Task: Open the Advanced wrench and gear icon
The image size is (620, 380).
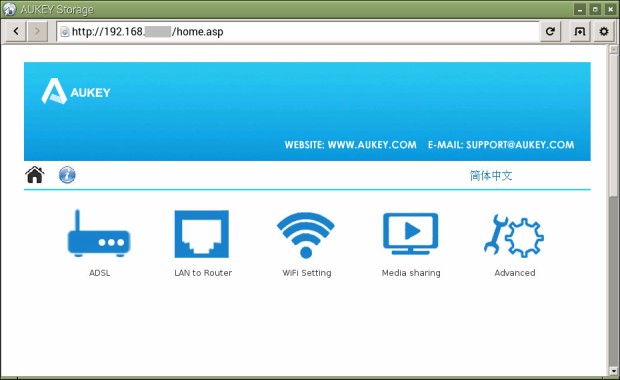Action: point(514,236)
